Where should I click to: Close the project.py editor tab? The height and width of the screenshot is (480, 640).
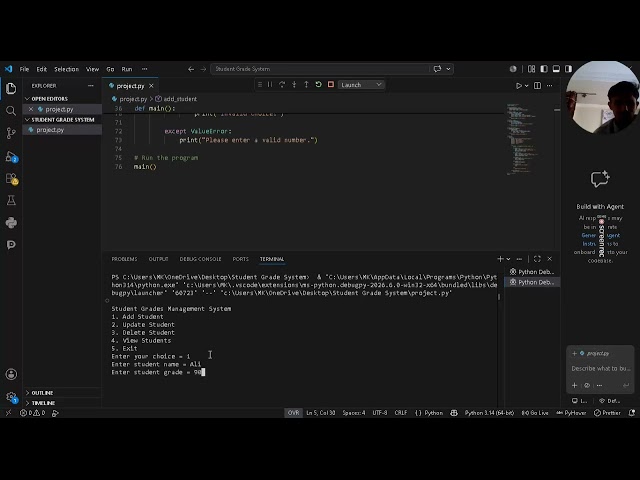tap(151, 86)
